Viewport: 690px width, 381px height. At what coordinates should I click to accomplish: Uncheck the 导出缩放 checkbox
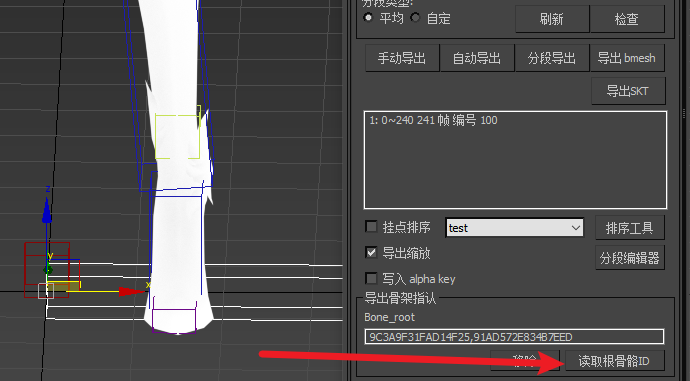point(371,253)
